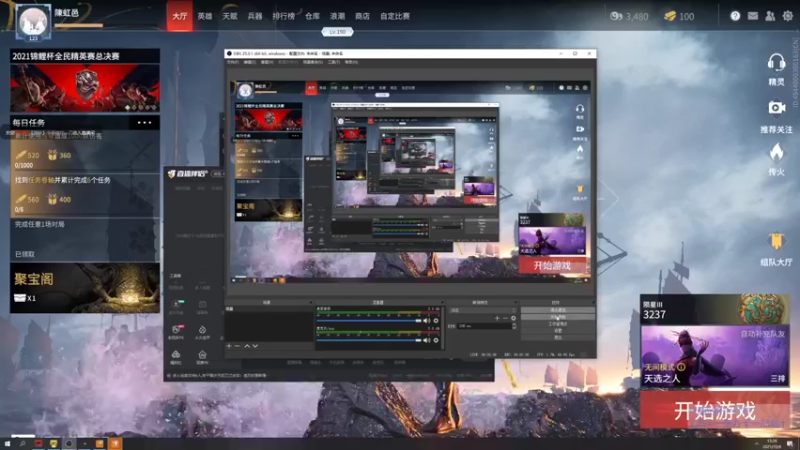Image resolution: width=800 pixels, height=450 pixels.
Task: Open the 工具(T) menu in OBS
Action: [334, 62]
